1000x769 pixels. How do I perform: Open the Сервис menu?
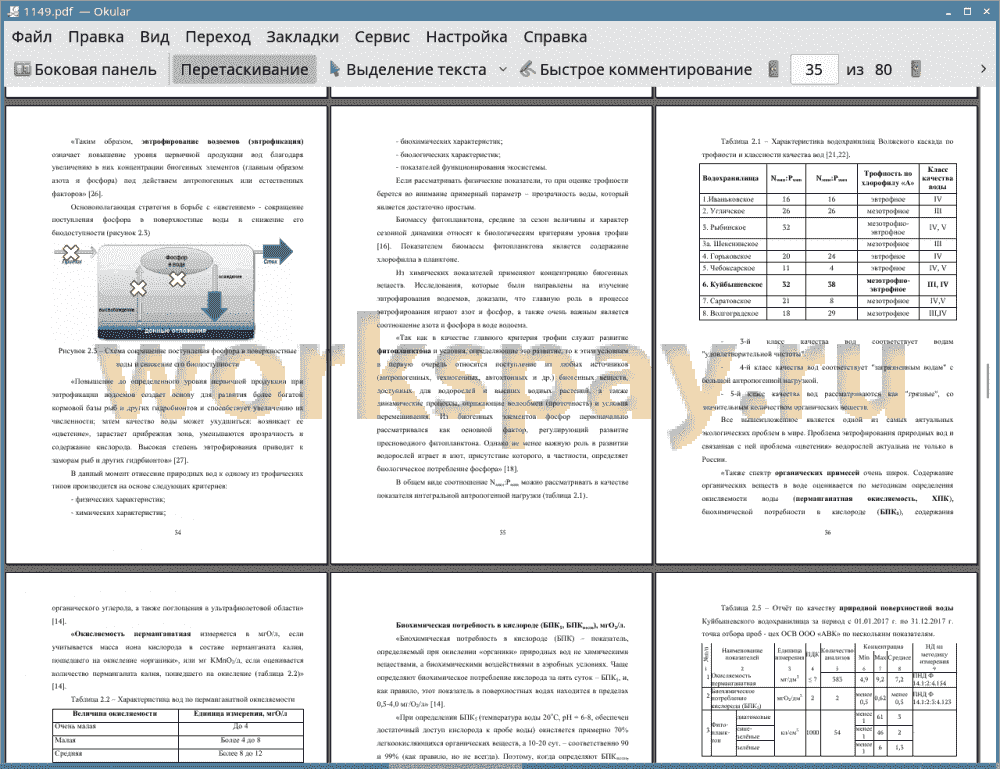tap(382, 37)
